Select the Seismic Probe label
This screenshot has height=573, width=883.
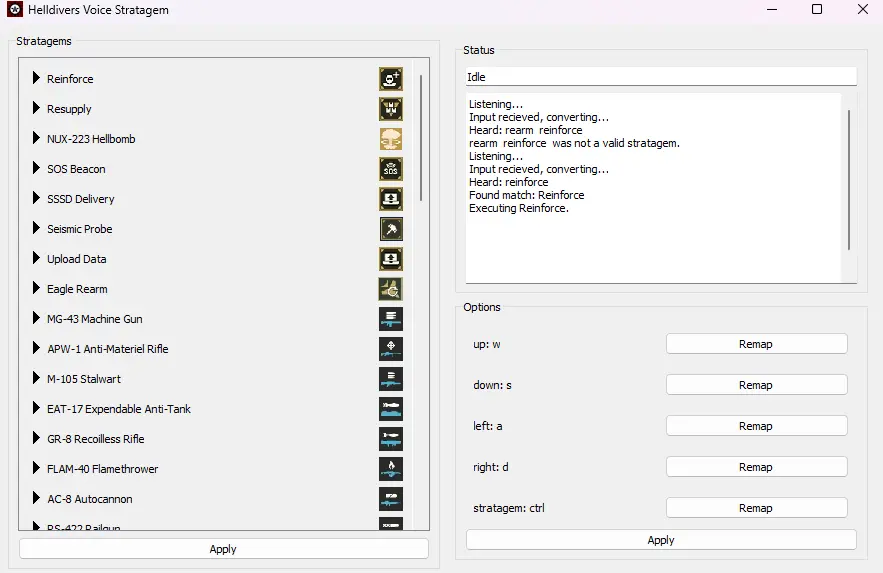pyautogui.click(x=79, y=229)
